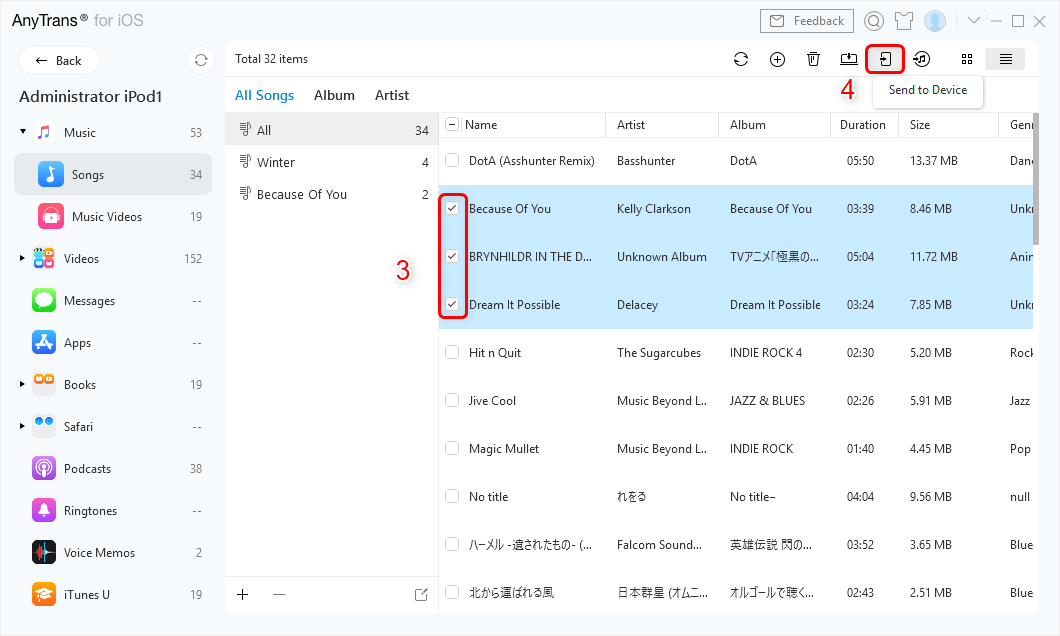Open Songs in the sidebar
1060x636 pixels.
pos(113,174)
